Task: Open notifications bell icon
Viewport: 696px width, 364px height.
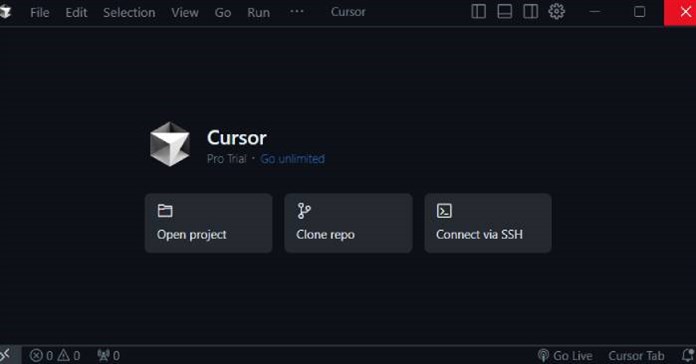Action: click(x=688, y=355)
